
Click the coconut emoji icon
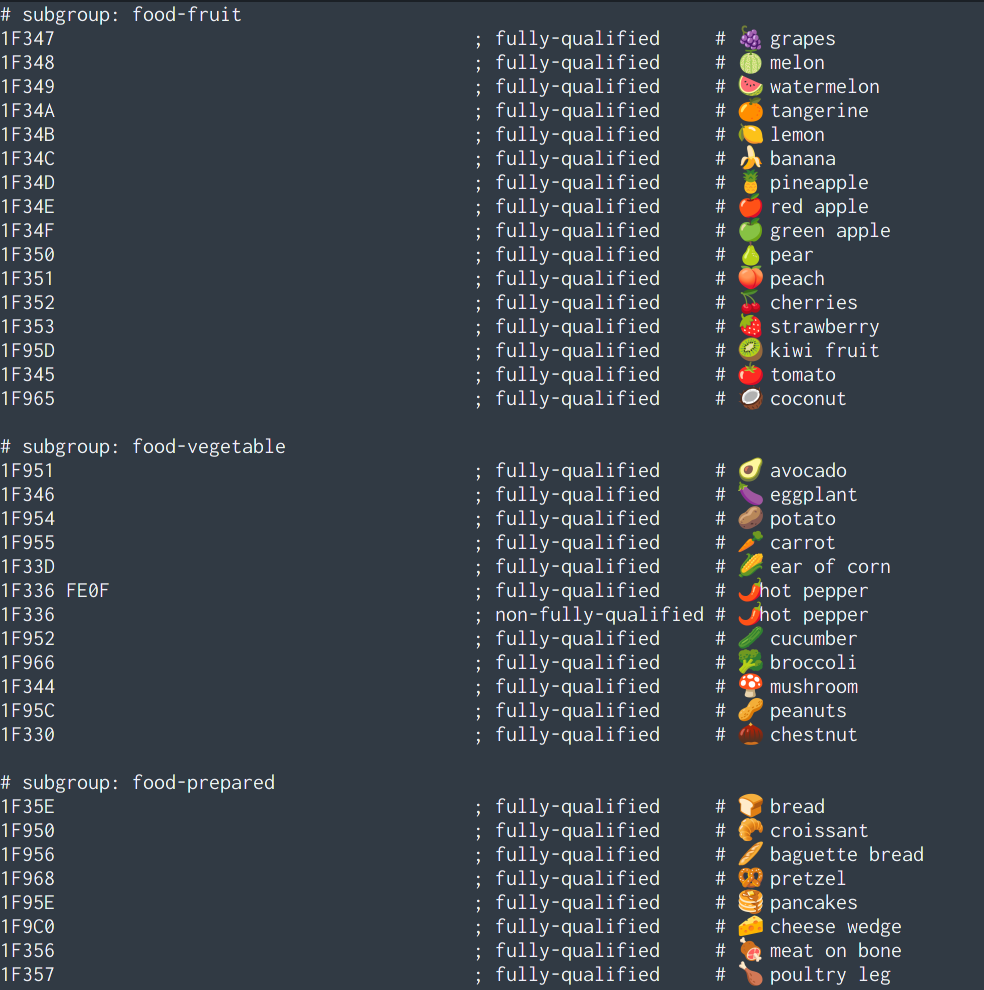[x=750, y=398]
